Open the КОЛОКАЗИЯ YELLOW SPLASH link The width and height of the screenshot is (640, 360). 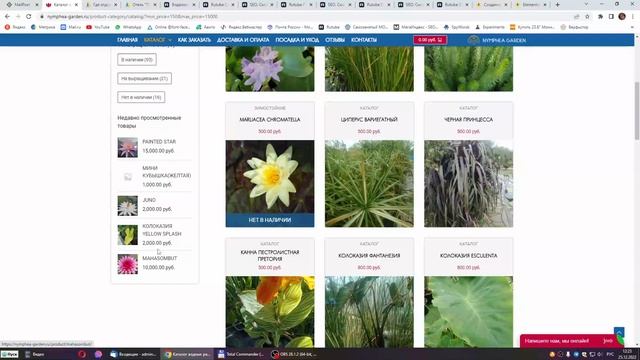162,230
